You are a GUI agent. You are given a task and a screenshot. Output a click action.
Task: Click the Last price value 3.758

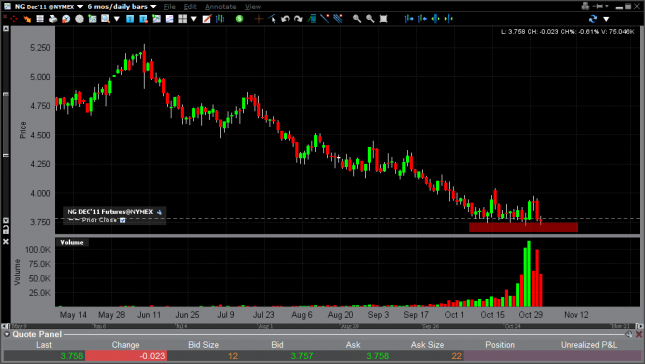72,356
